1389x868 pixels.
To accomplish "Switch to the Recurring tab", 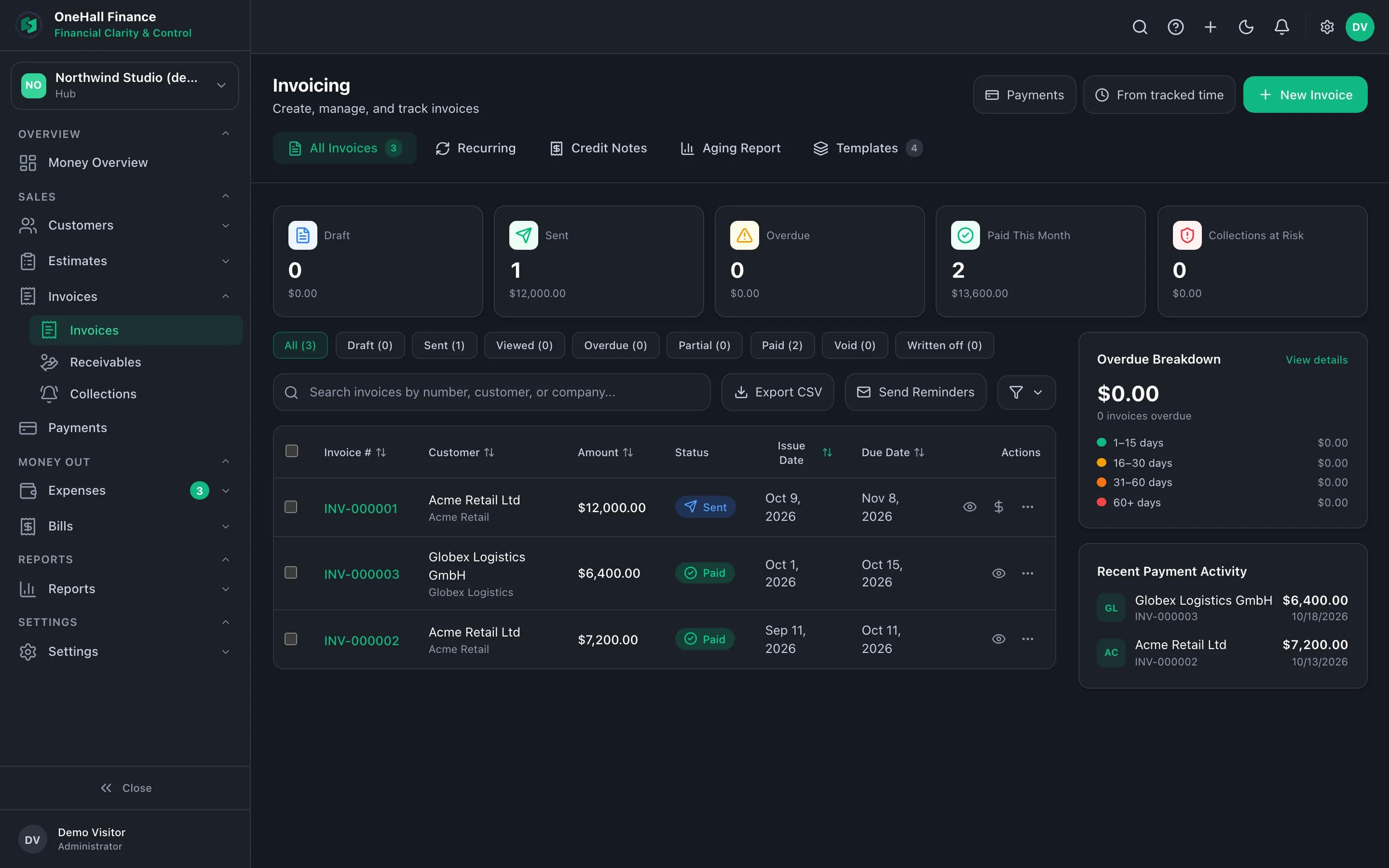I will click(x=475, y=148).
